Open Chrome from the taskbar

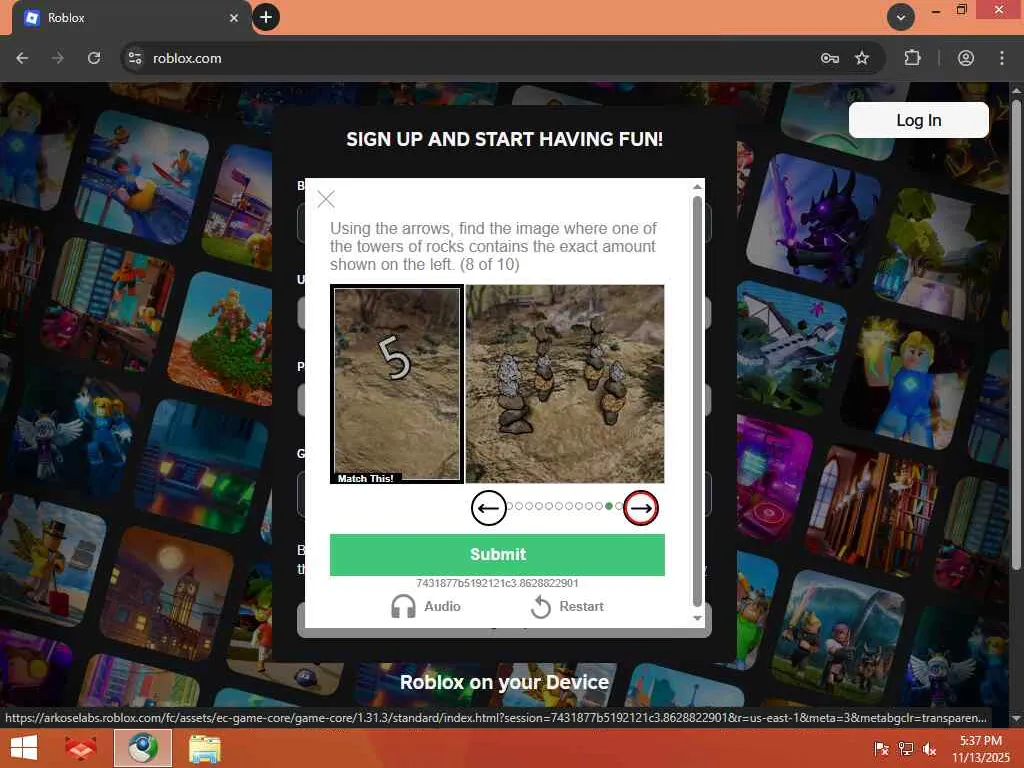143,748
